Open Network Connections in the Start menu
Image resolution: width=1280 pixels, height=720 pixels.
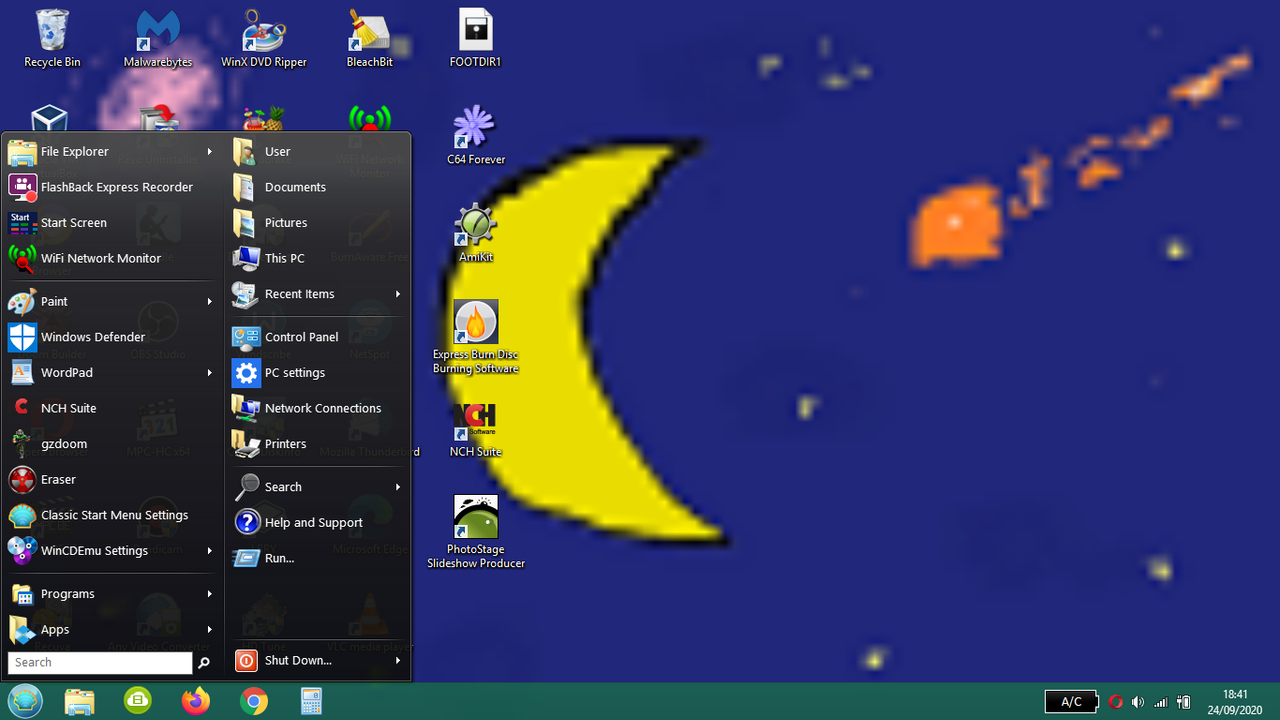[x=318, y=408]
